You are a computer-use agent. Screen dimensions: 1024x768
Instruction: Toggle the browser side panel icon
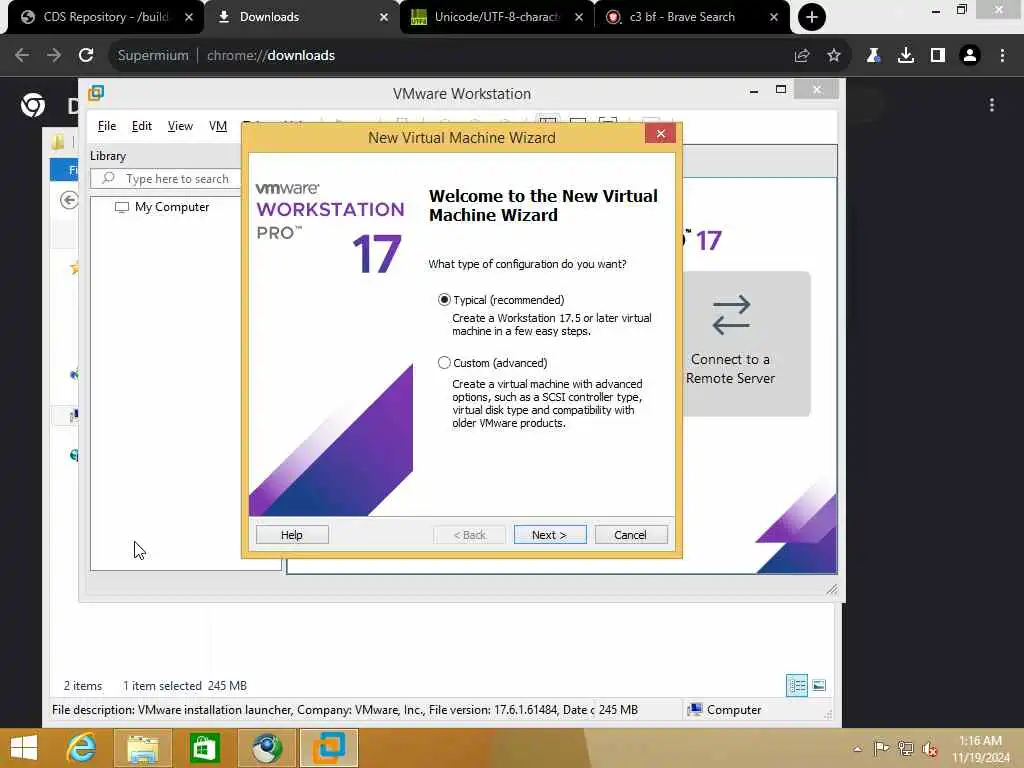pyautogui.click(x=938, y=56)
